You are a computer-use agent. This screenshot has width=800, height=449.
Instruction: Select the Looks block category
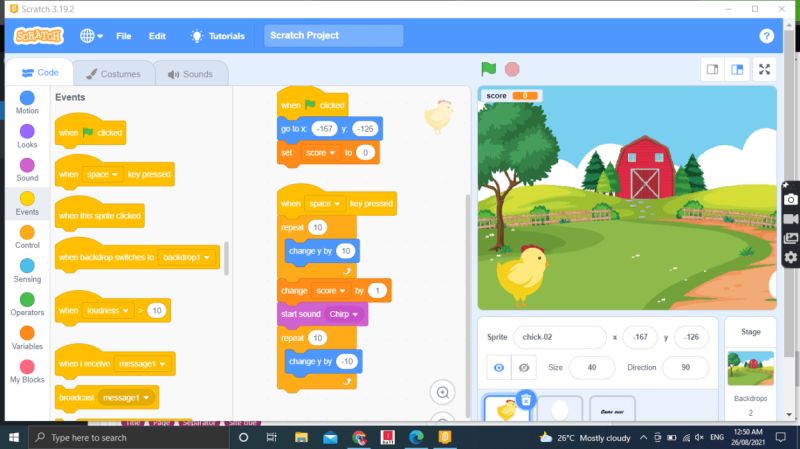(27, 136)
